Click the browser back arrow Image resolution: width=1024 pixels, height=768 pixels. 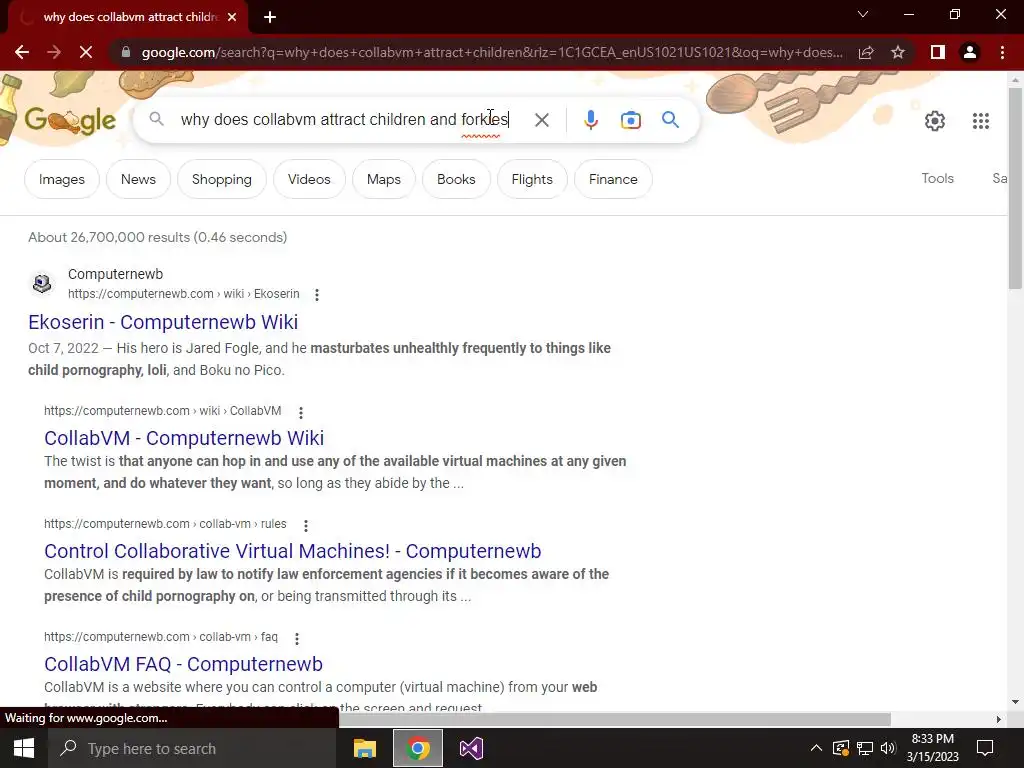coord(22,52)
